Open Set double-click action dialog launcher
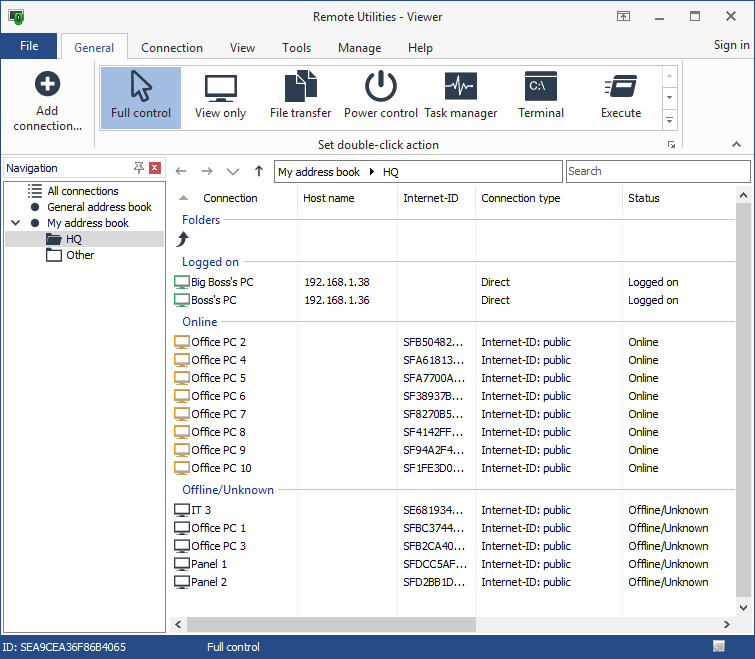 pyautogui.click(x=671, y=145)
